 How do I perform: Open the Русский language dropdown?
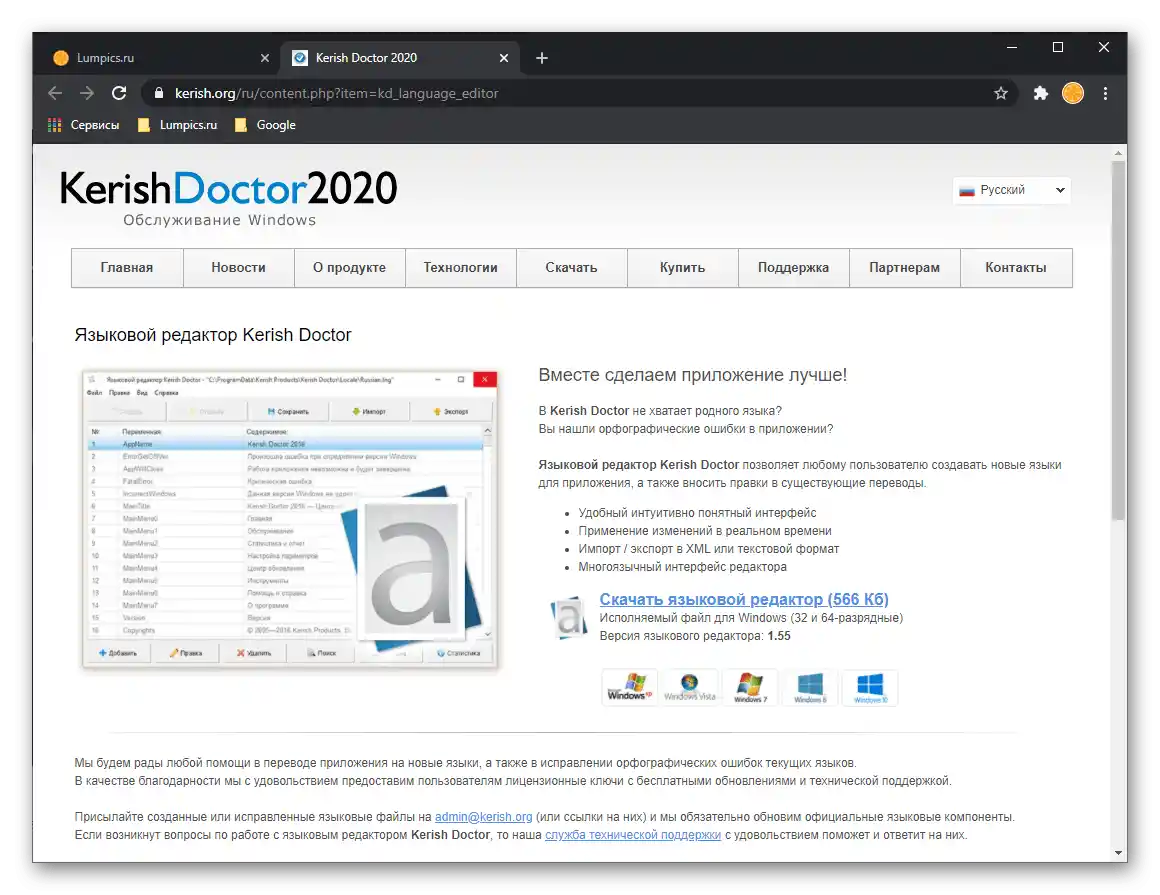point(1011,190)
